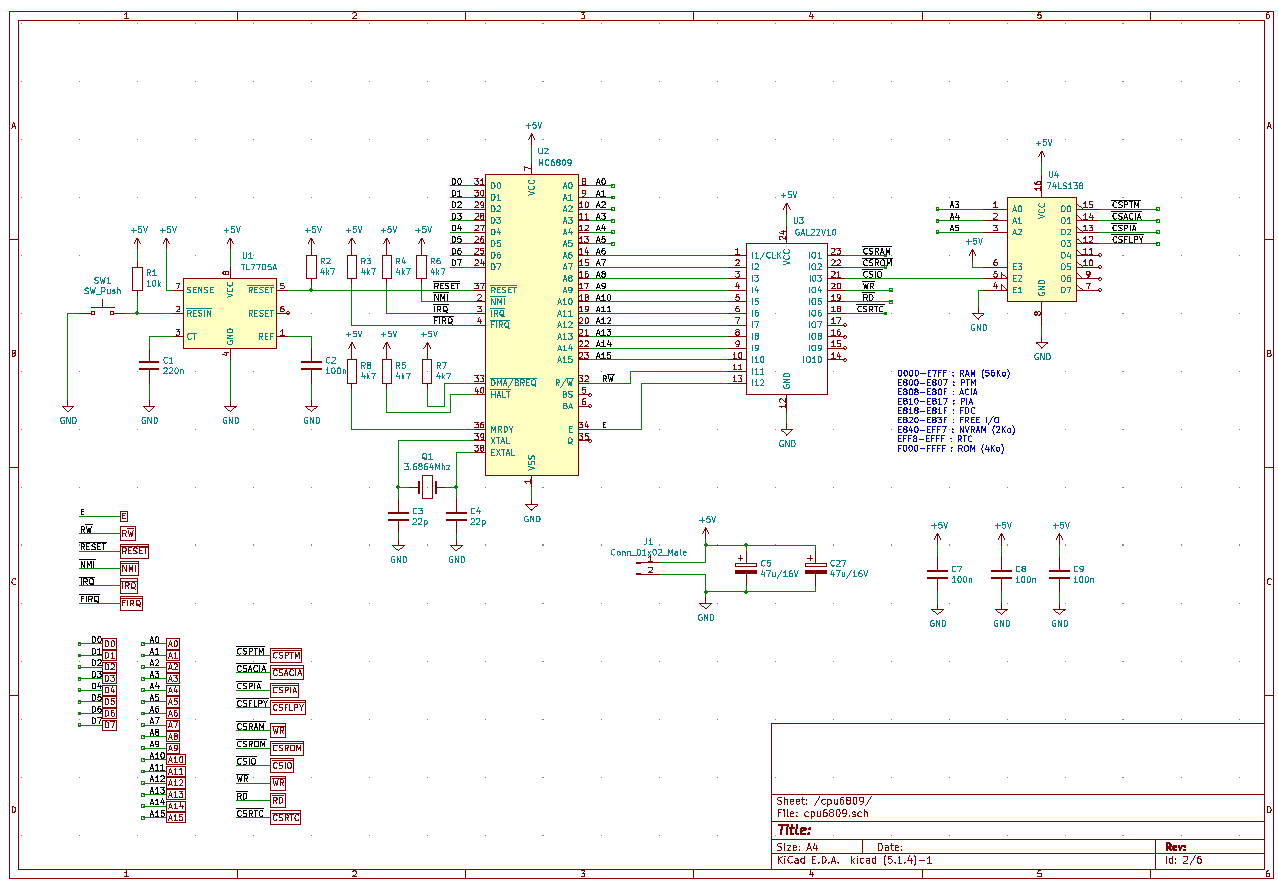Click the SENSE pin label on U1
The width and height of the screenshot is (1278, 886).
(x=200, y=290)
